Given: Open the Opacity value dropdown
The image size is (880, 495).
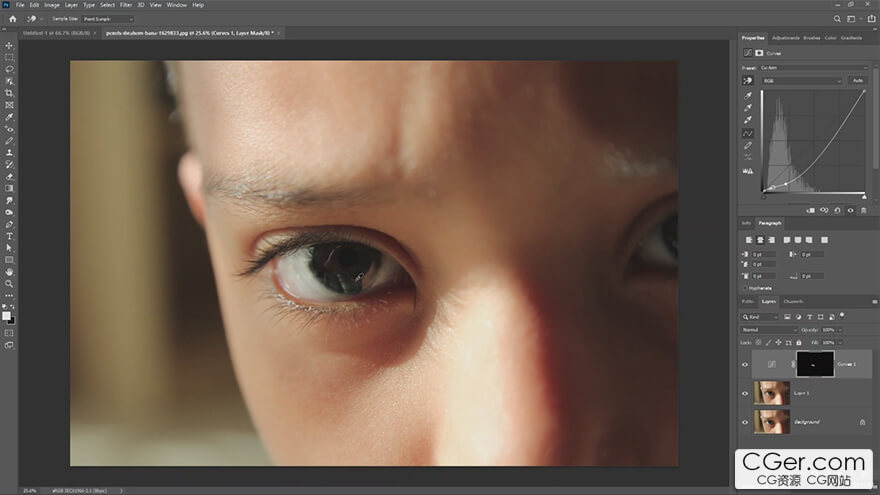Looking at the screenshot, I should coord(840,330).
